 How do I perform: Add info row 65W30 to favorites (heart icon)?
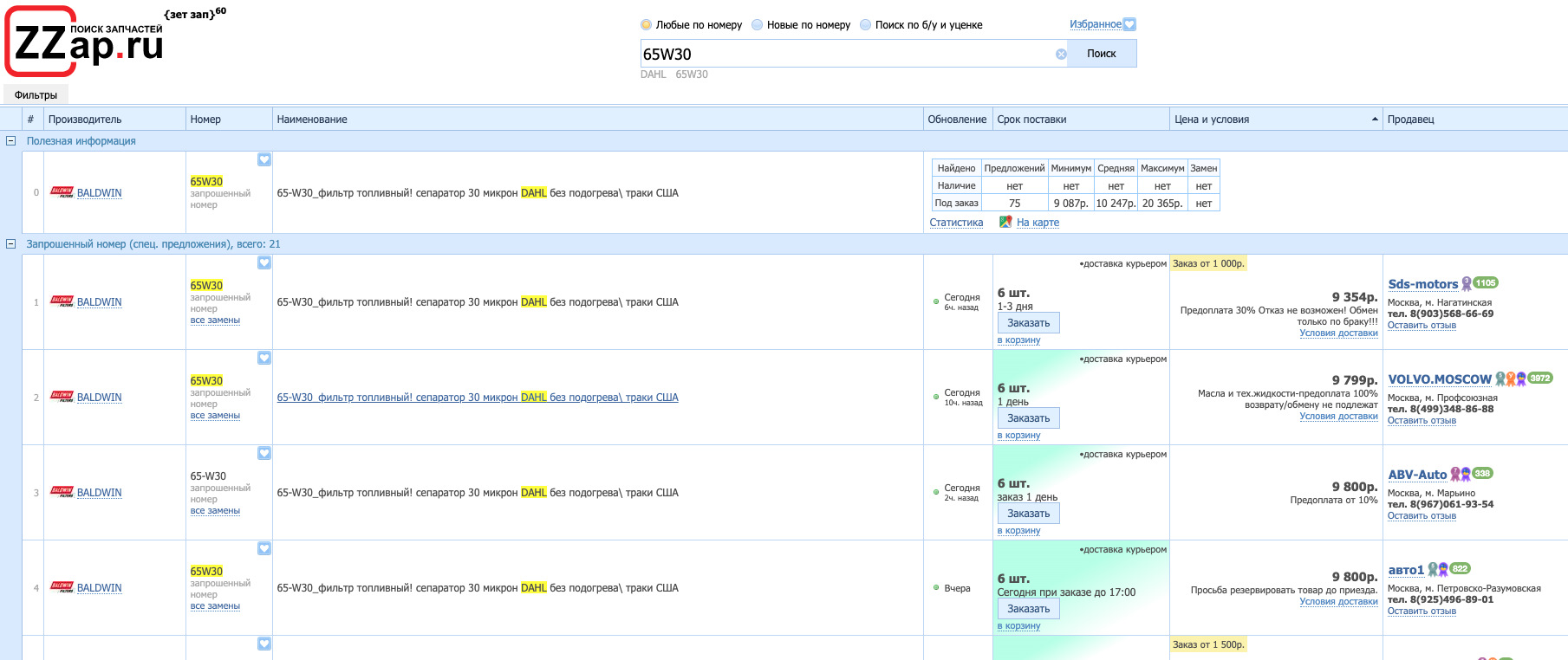tap(264, 159)
